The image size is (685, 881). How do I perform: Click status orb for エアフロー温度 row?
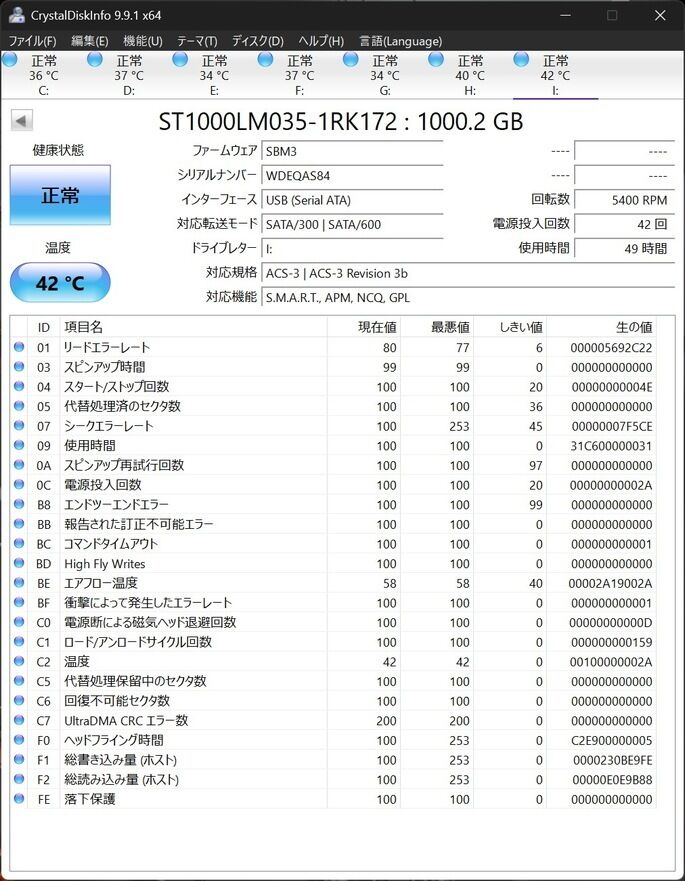point(19,583)
